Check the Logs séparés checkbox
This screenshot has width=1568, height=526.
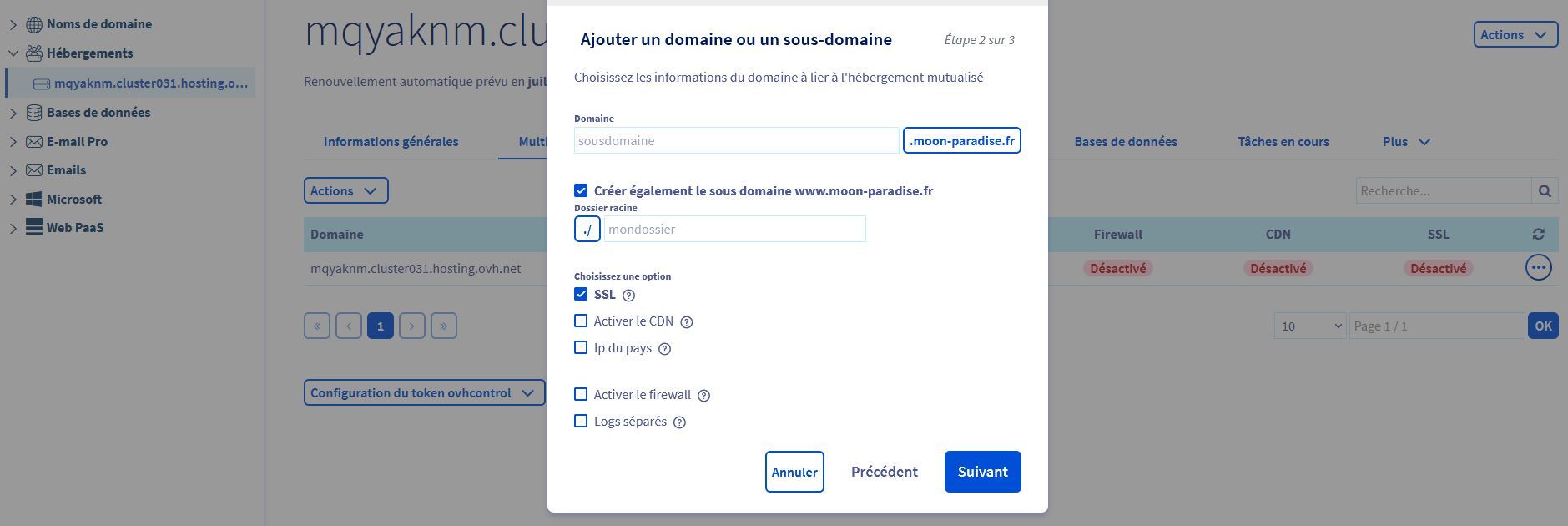[x=581, y=422]
